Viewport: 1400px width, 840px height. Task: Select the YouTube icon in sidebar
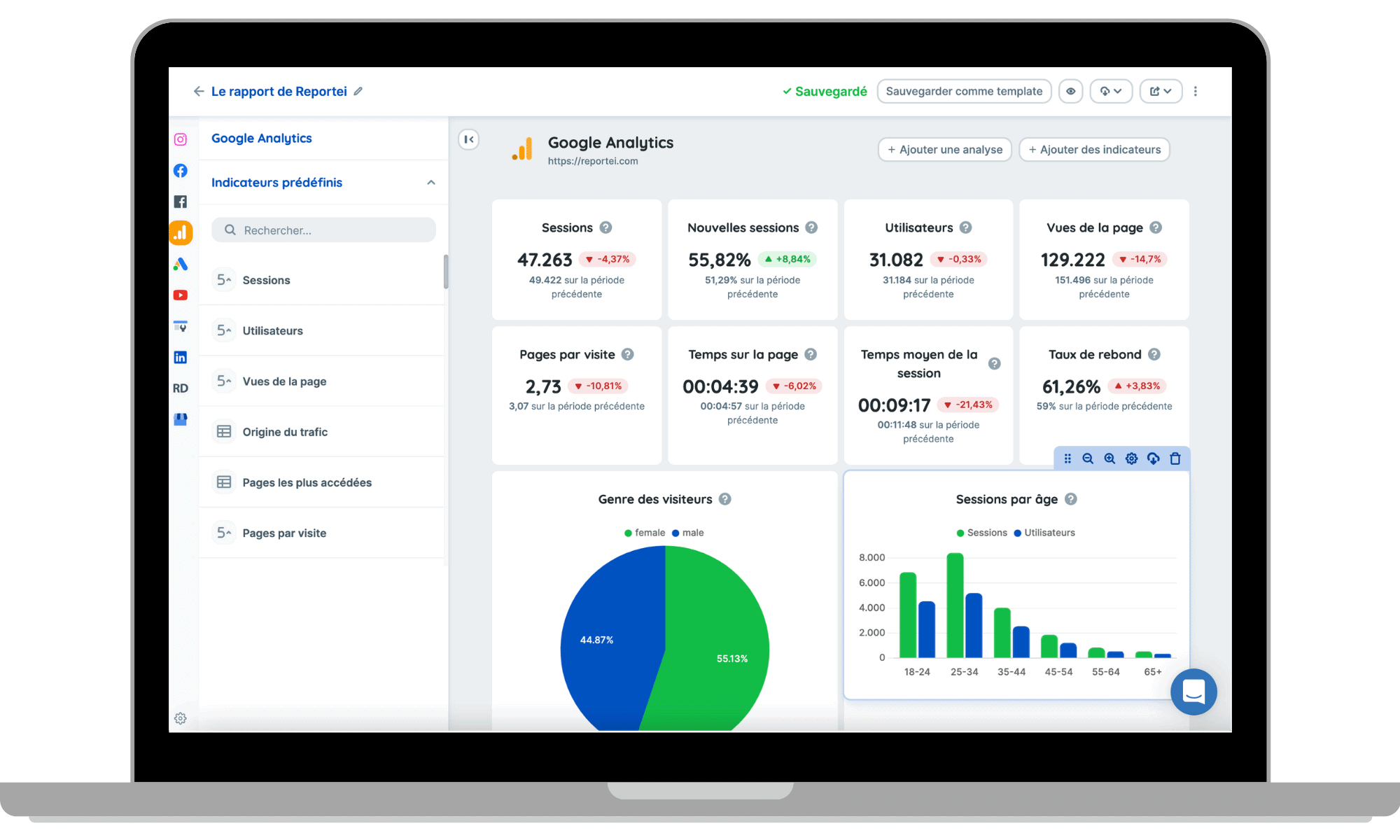click(x=181, y=295)
